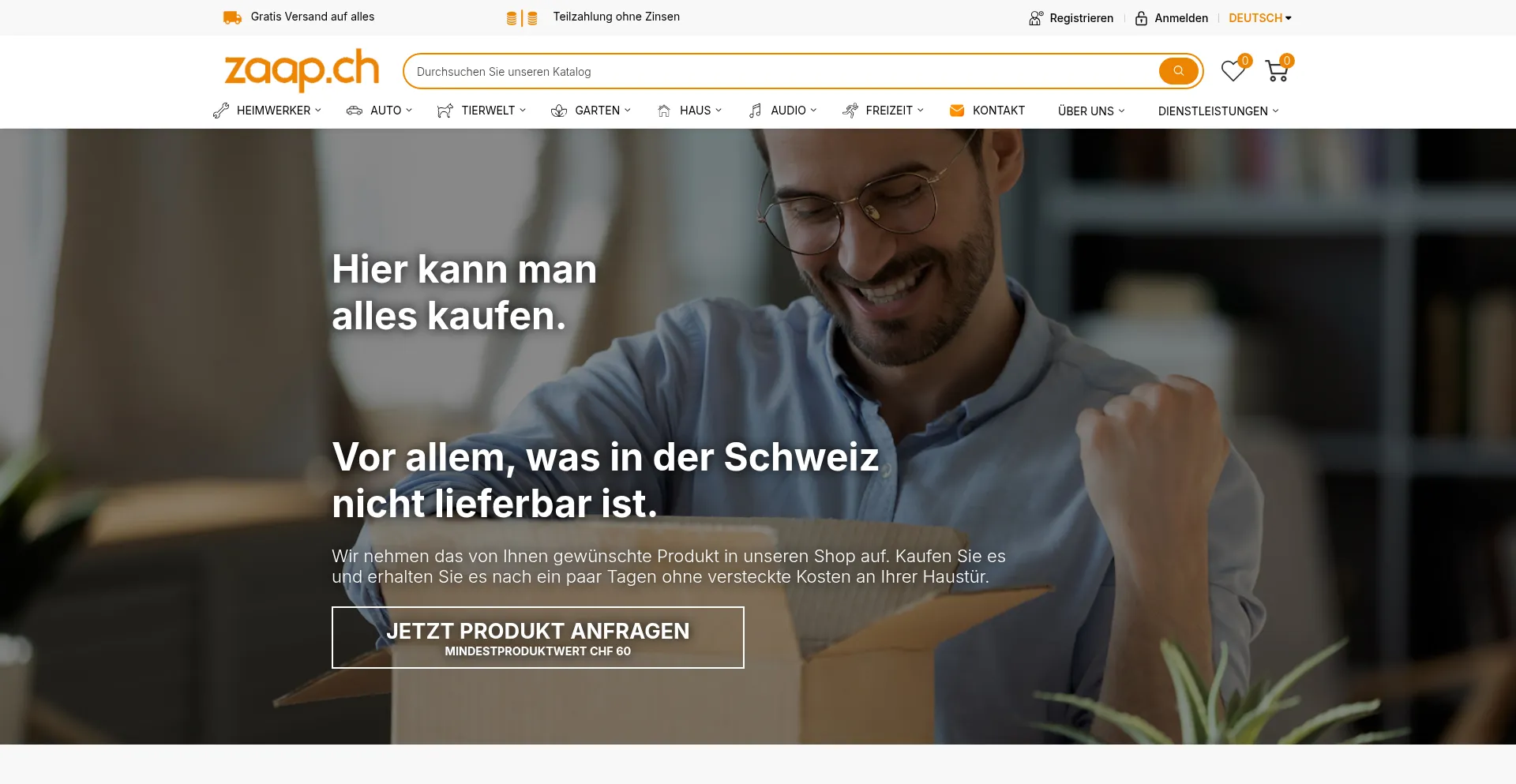The height and width of the screenshot is (784, 1516).
Task: Click the padlock login icon
Action: tap(1141, 18)
